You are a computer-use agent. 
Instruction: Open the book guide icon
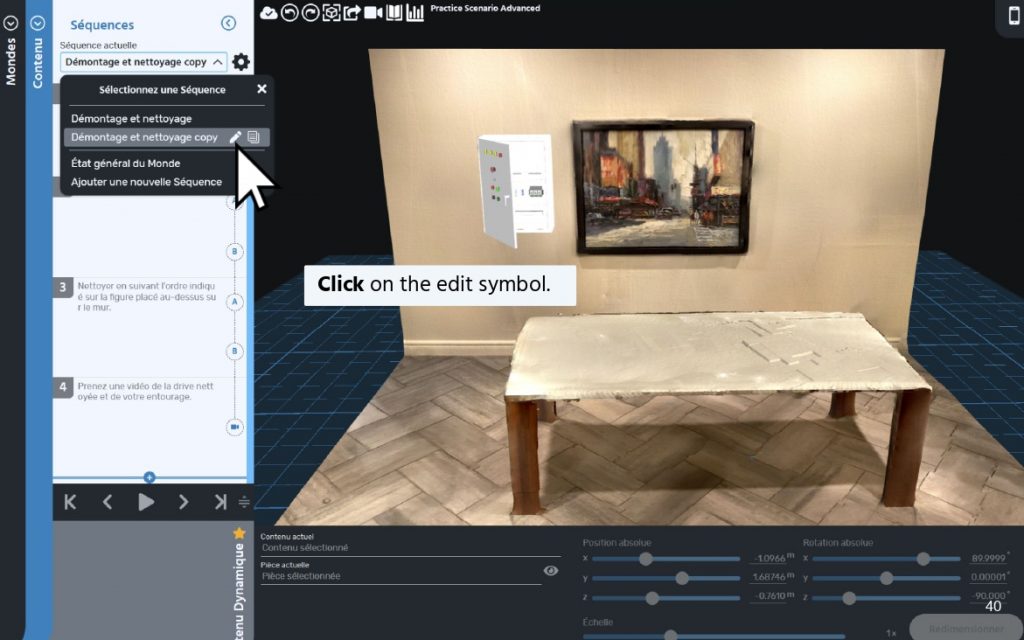click(x=394, y=12)
